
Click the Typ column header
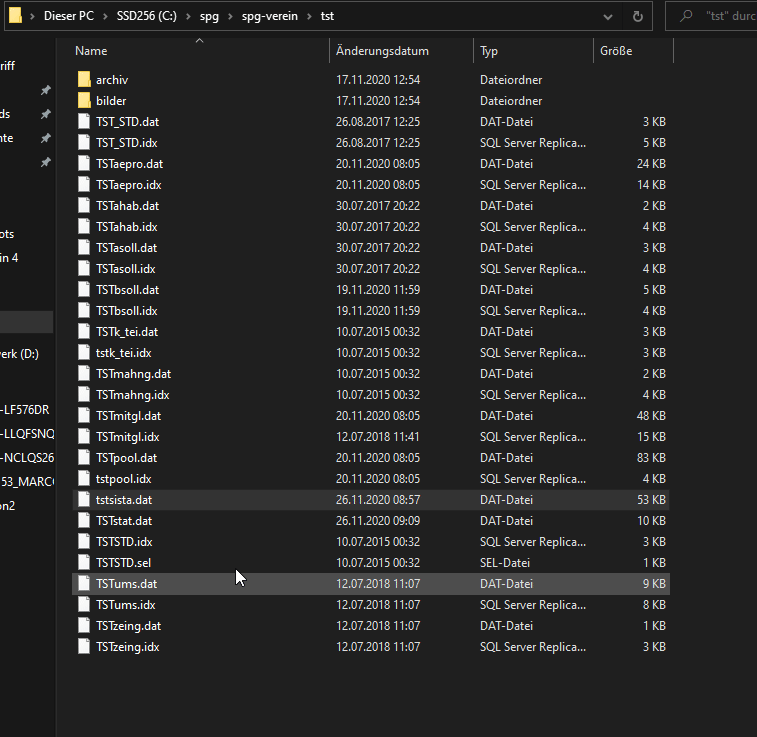[489, 51]
